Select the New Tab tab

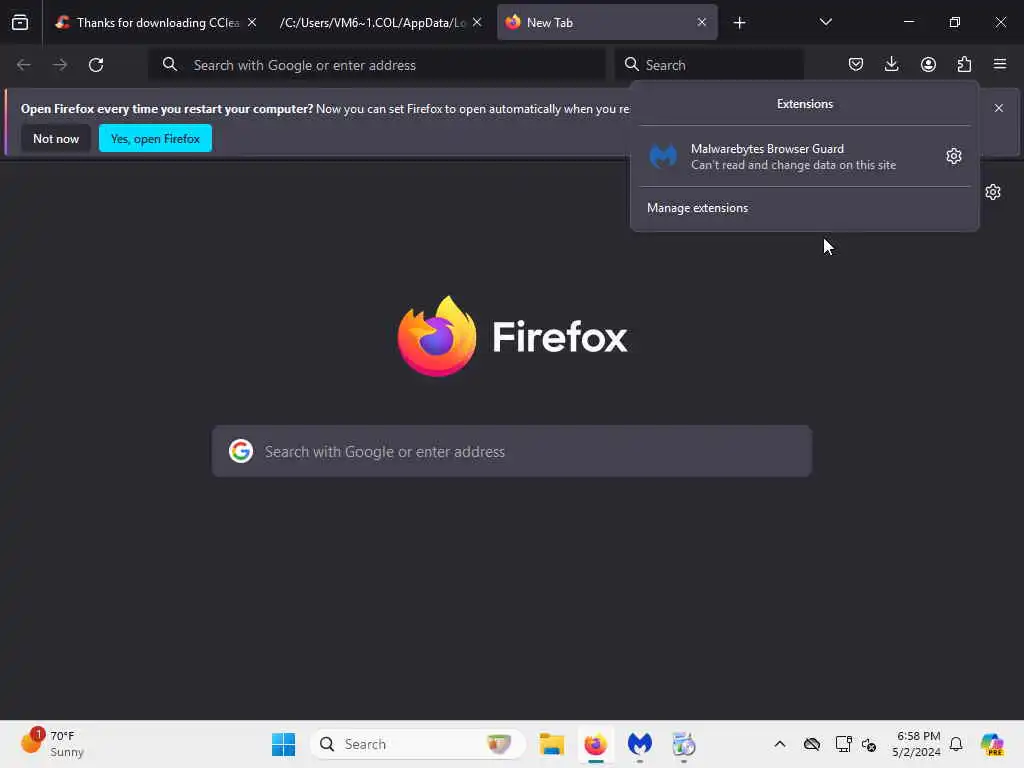[607, 22]
